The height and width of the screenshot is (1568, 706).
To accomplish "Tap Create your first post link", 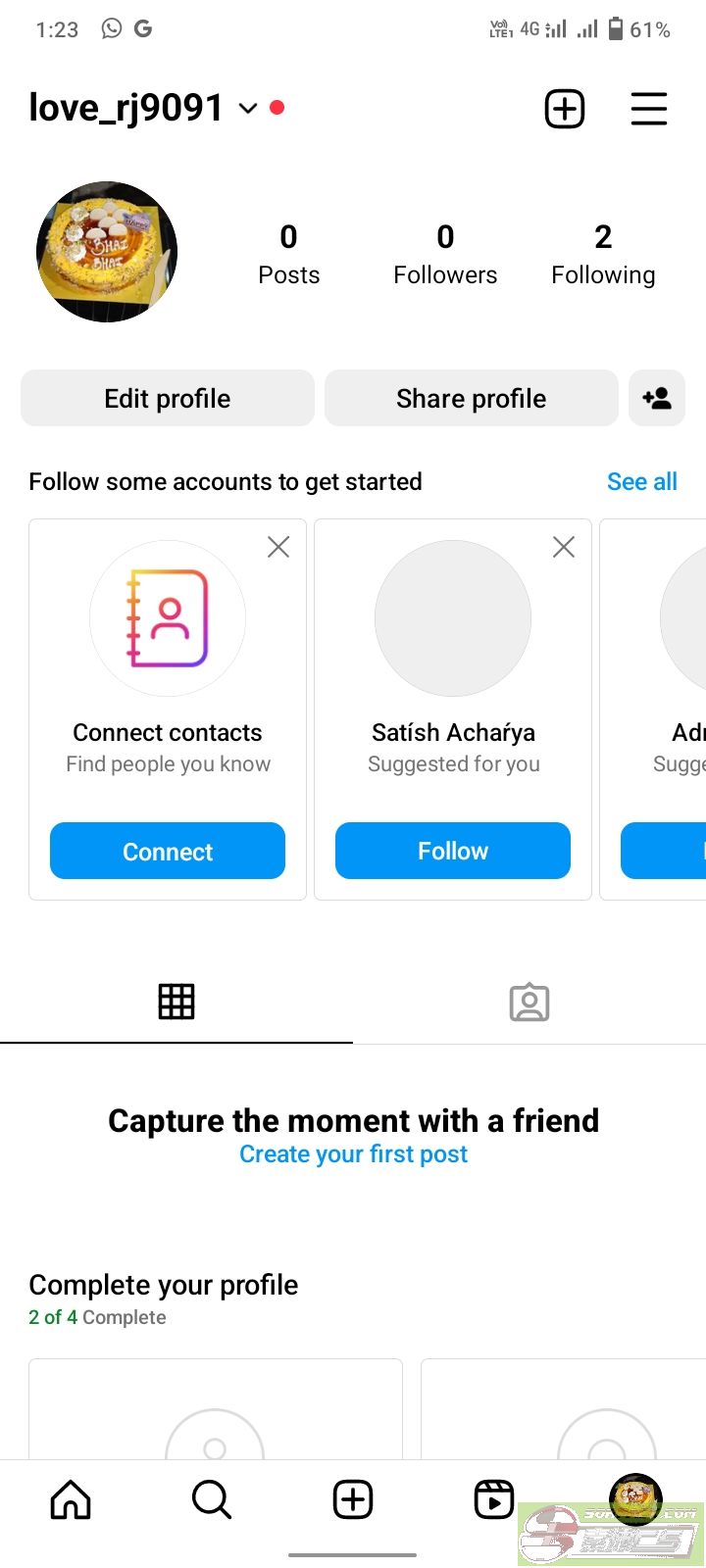I will point(353,1154).
